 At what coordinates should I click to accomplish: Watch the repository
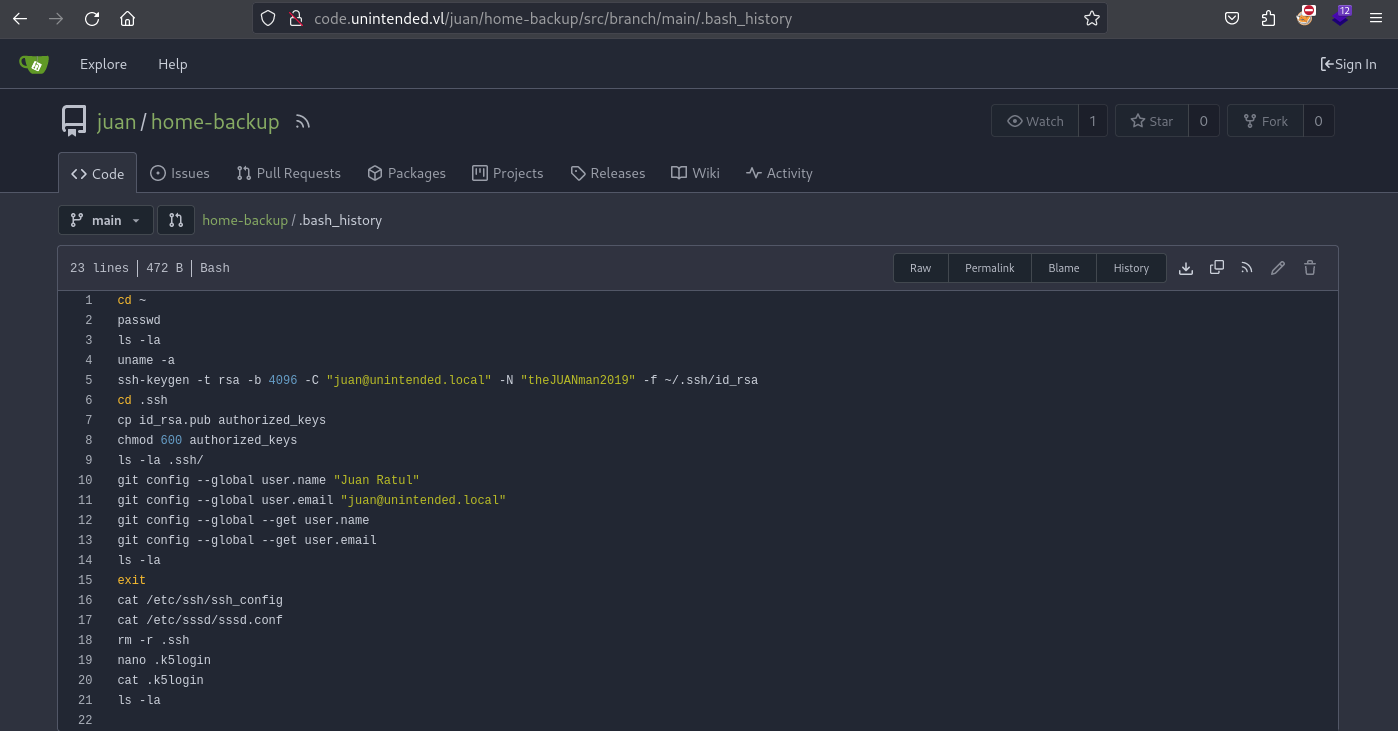1035,121
